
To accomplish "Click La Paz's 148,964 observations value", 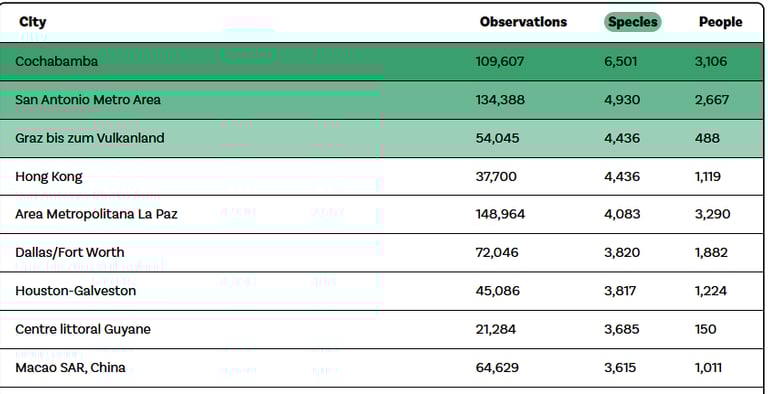I will tap(500, 215).
